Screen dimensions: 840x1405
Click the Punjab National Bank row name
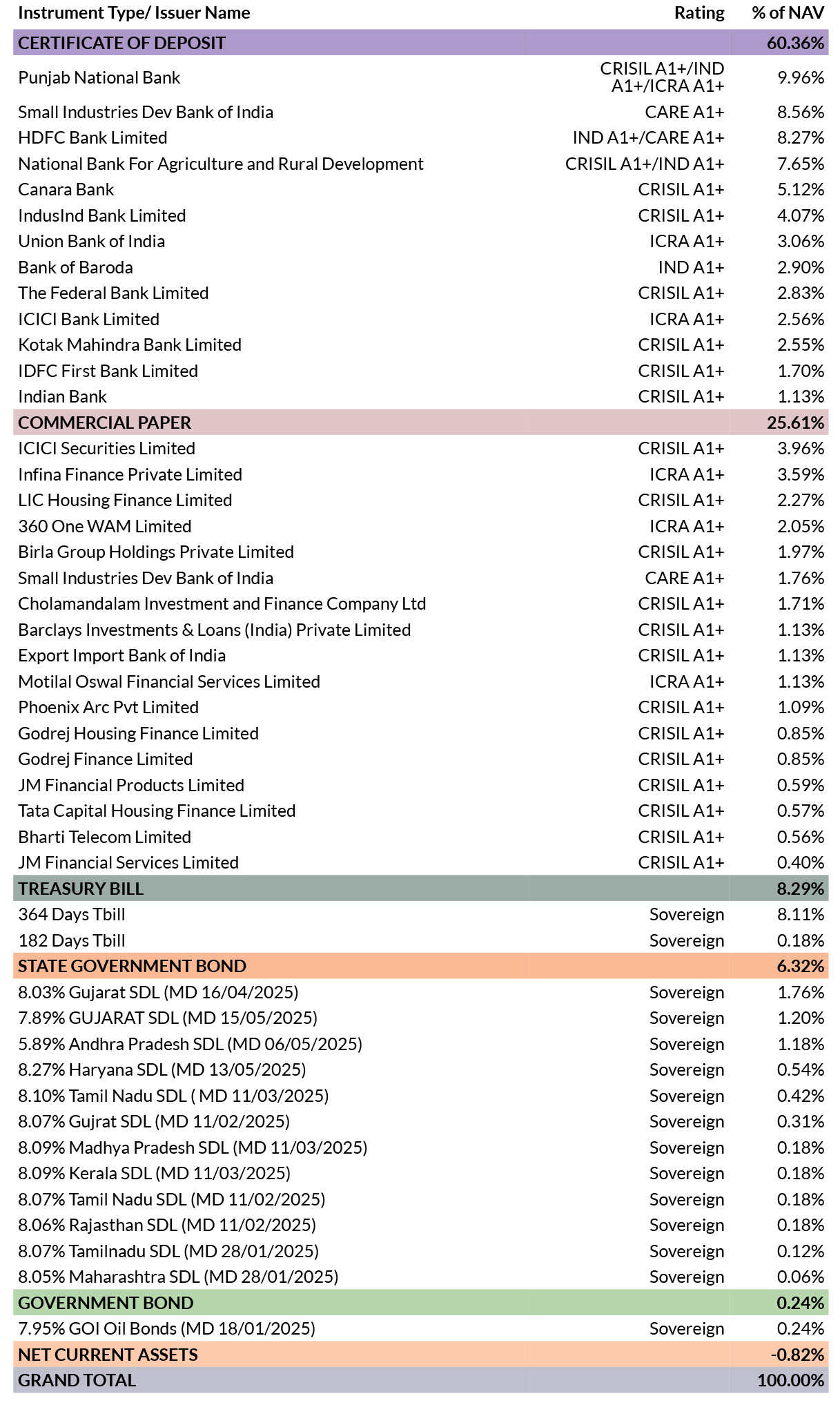tap(99, 77)
